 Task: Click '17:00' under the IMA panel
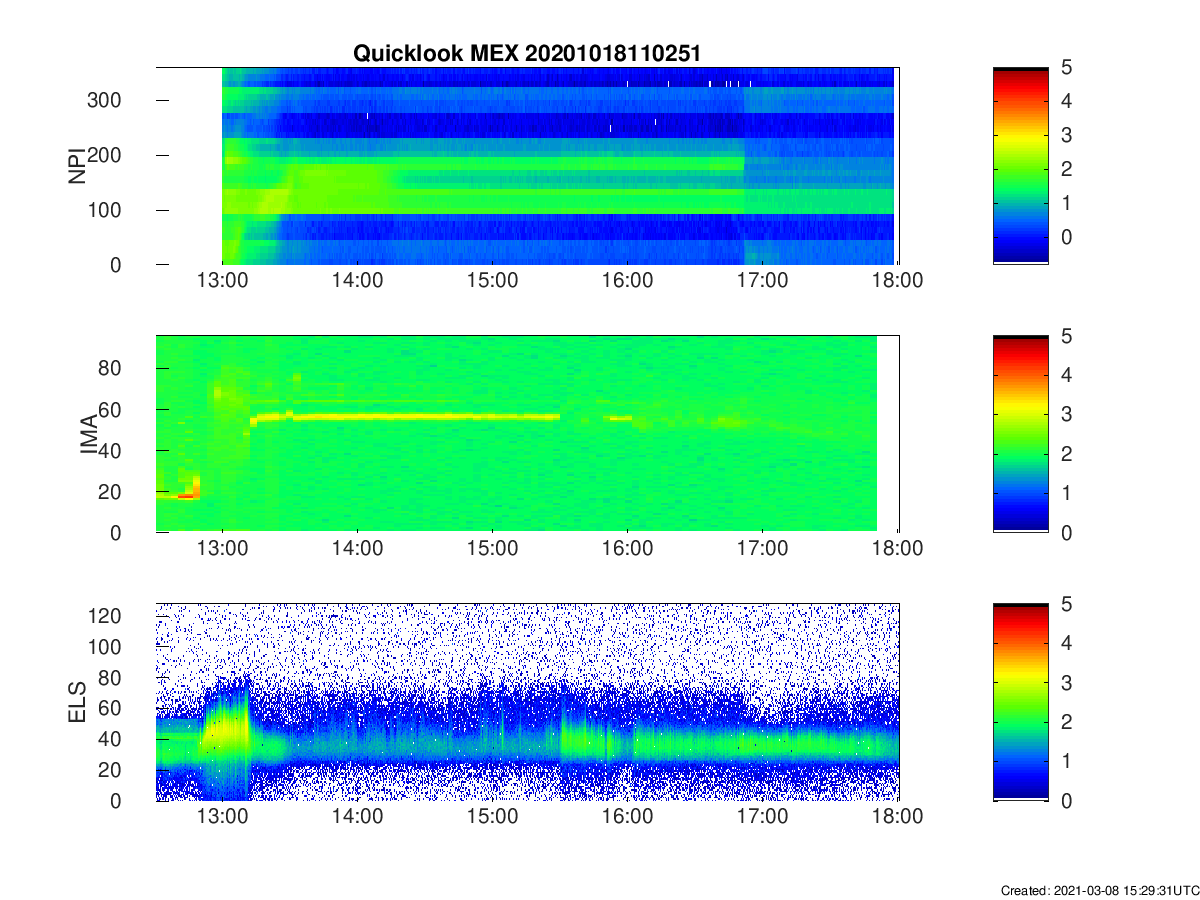(762, 549)
